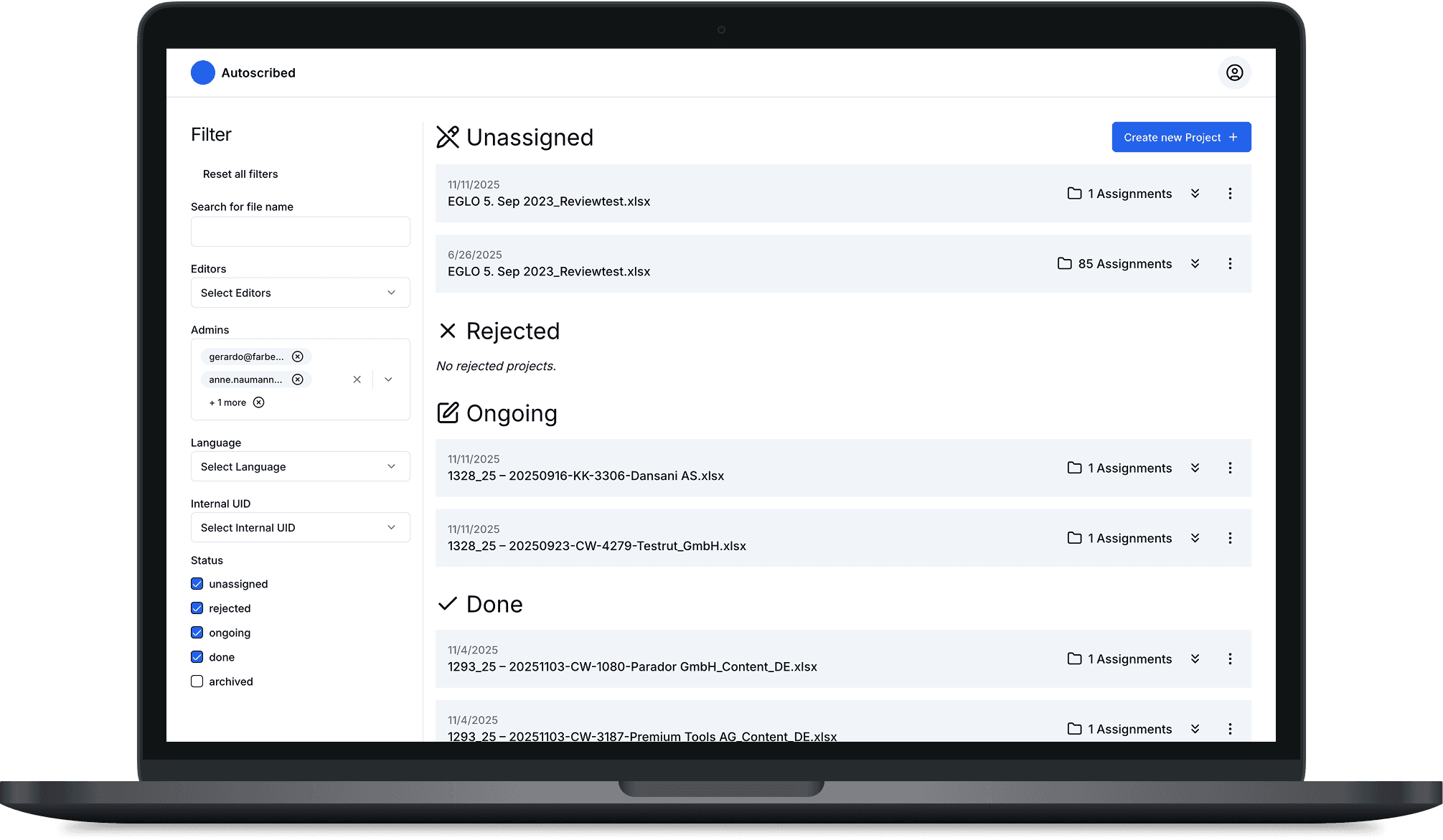Open the kebab menu for 1328_25 Testrut_GmbH project
Image resolution: width=1443 pixels, height=840 pixels.
coord(1231,537)
